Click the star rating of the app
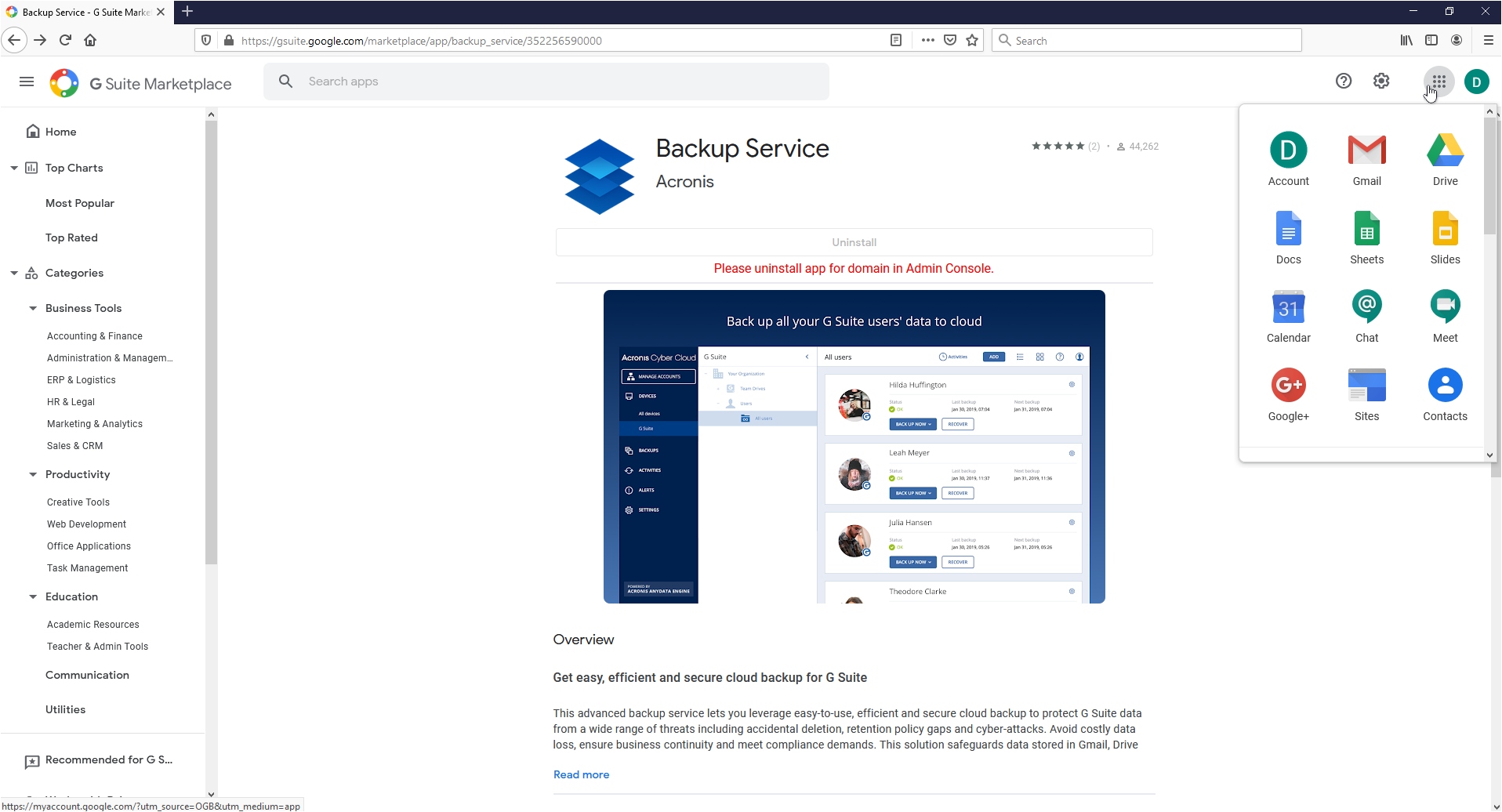The height and width of the screenshot is (812, 1502). pyautogui.click(x=1058, y=146)
